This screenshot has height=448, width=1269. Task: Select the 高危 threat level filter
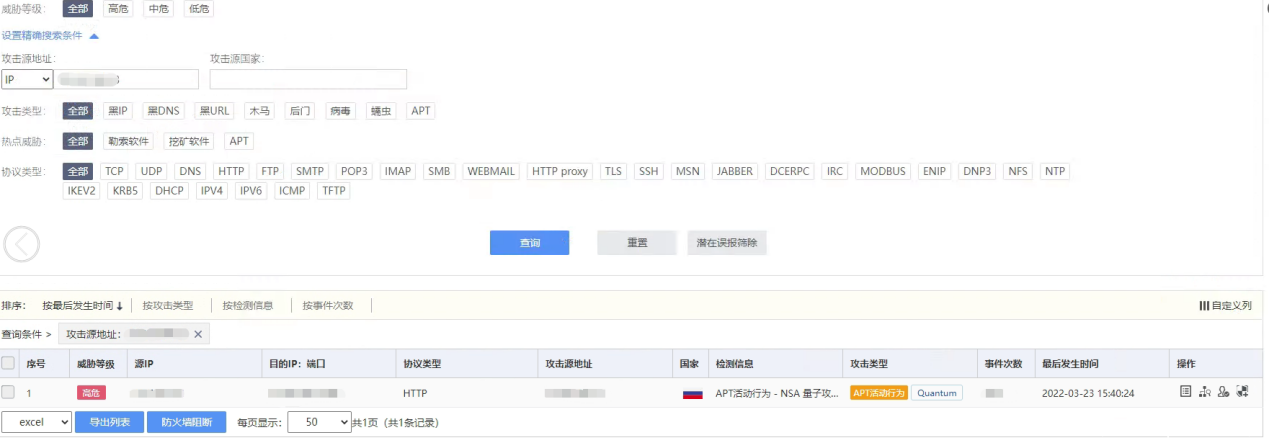click(118, 8)
